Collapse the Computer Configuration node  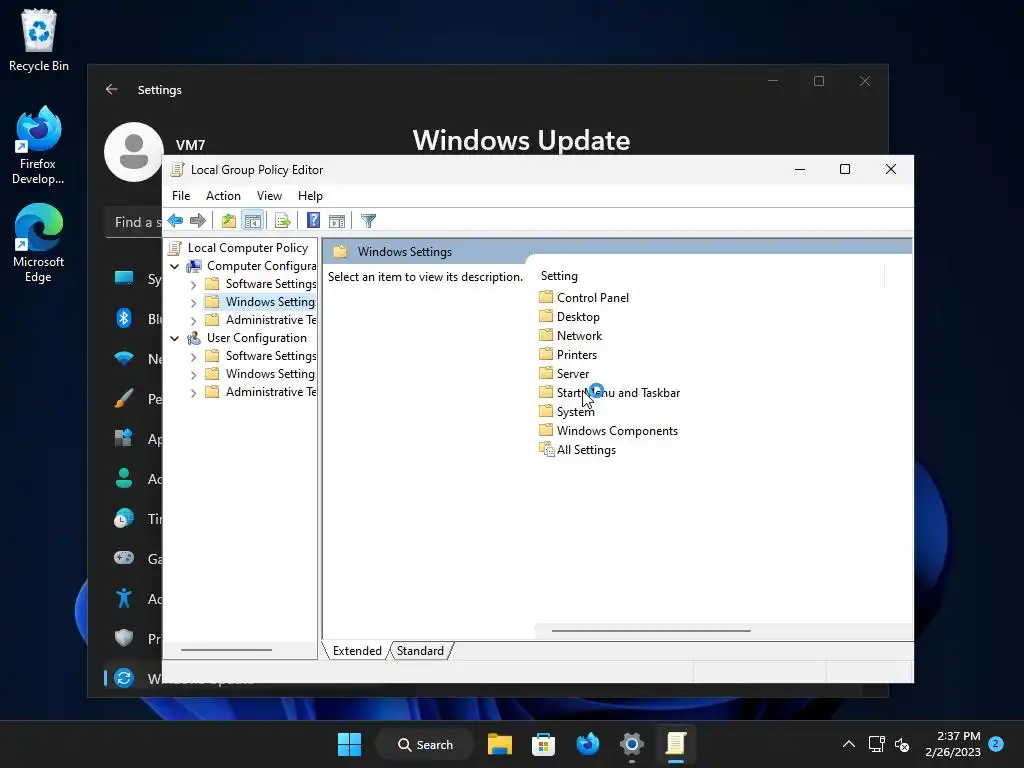coord(174,266)
